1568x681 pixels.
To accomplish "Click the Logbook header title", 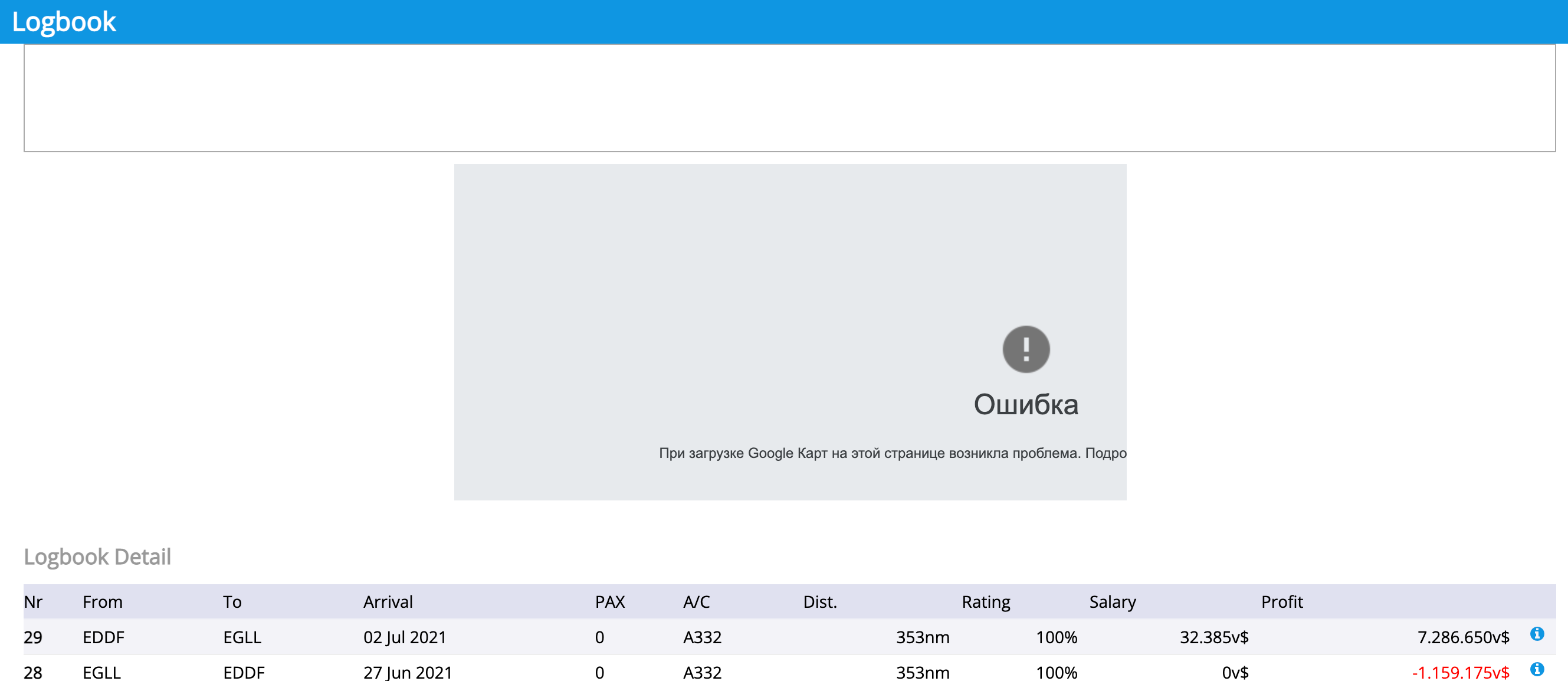I will 64,22.
